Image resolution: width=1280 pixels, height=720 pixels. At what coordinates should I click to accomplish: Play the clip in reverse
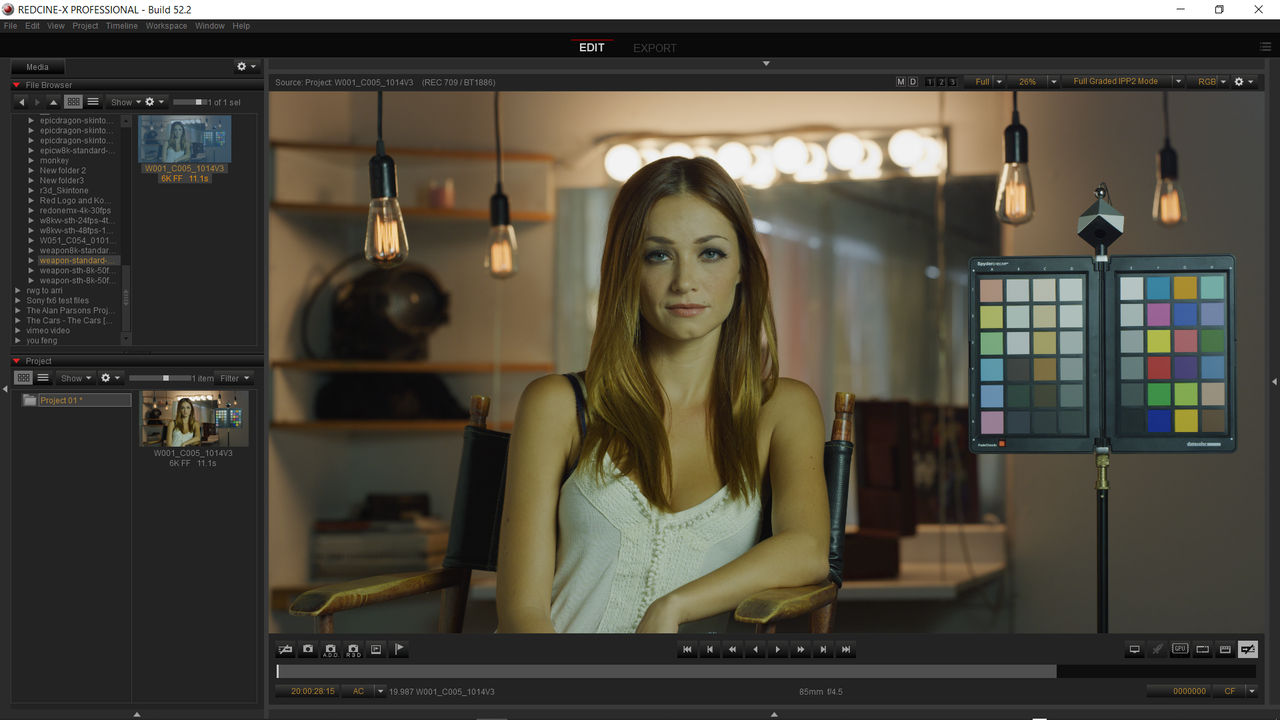[x=755, y=650]
